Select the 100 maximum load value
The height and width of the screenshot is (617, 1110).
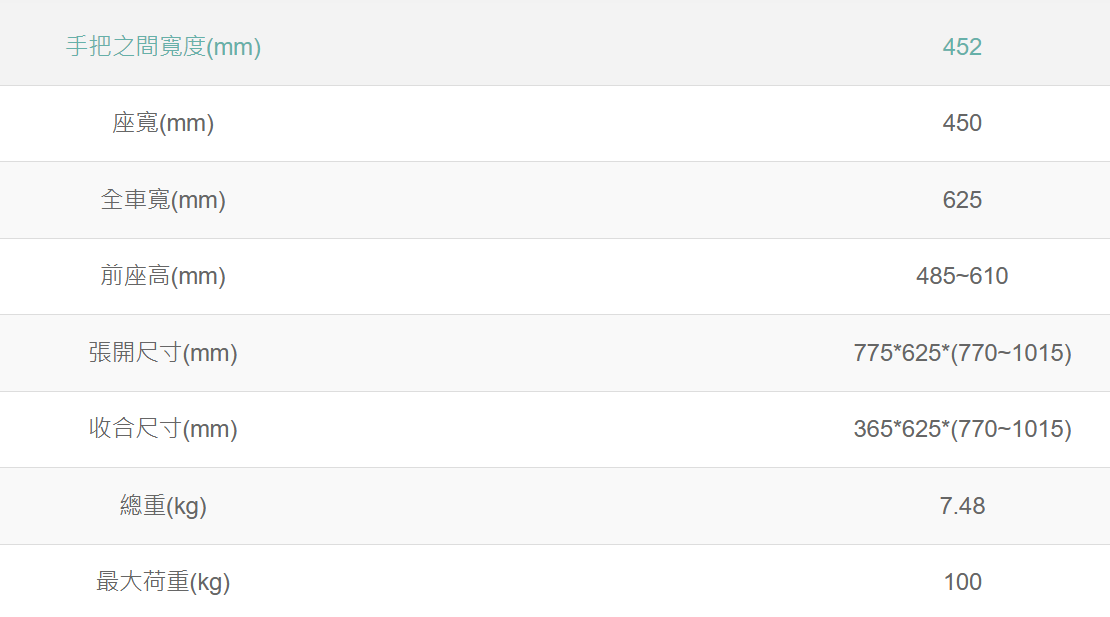click(962, 582)
